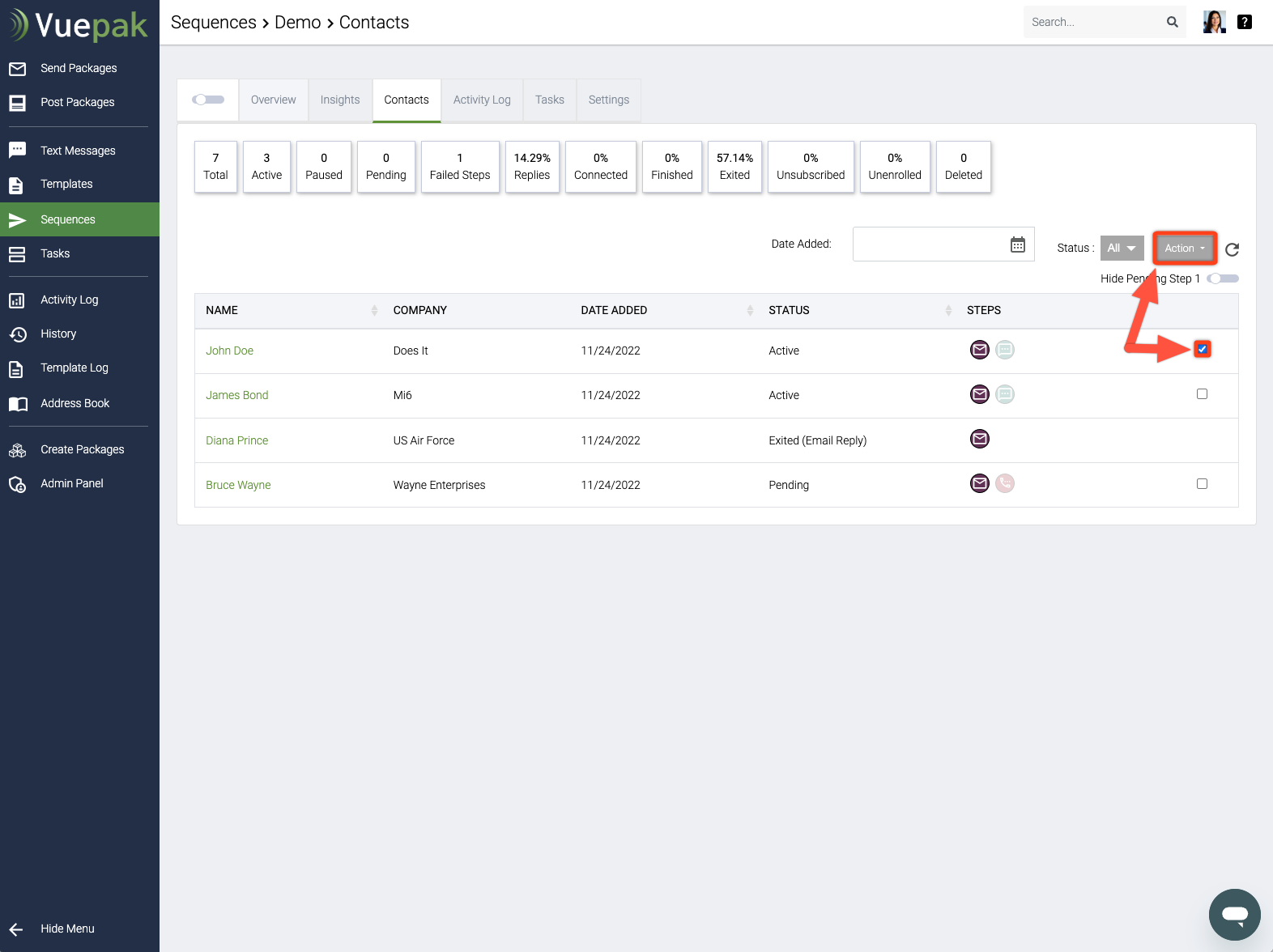Filter by 57.14% Exited card
This screenshot has width=1273, height=952.
coord(734,167)
